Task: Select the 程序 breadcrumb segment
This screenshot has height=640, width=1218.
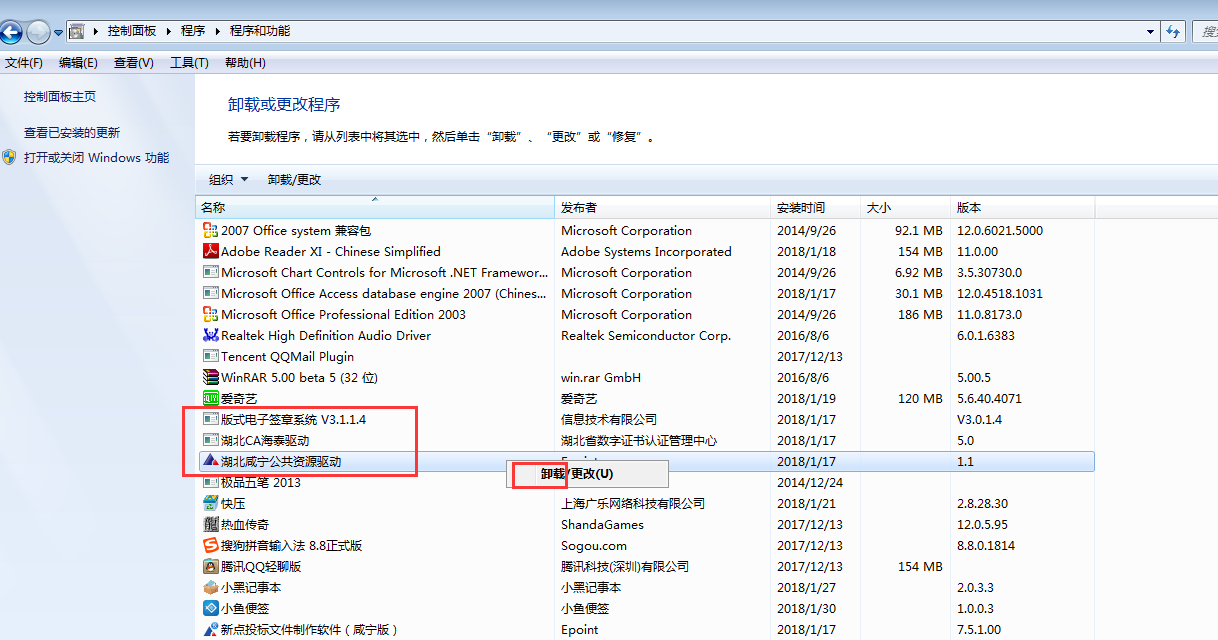Action: pyautogui.click(x=193, y=31)
